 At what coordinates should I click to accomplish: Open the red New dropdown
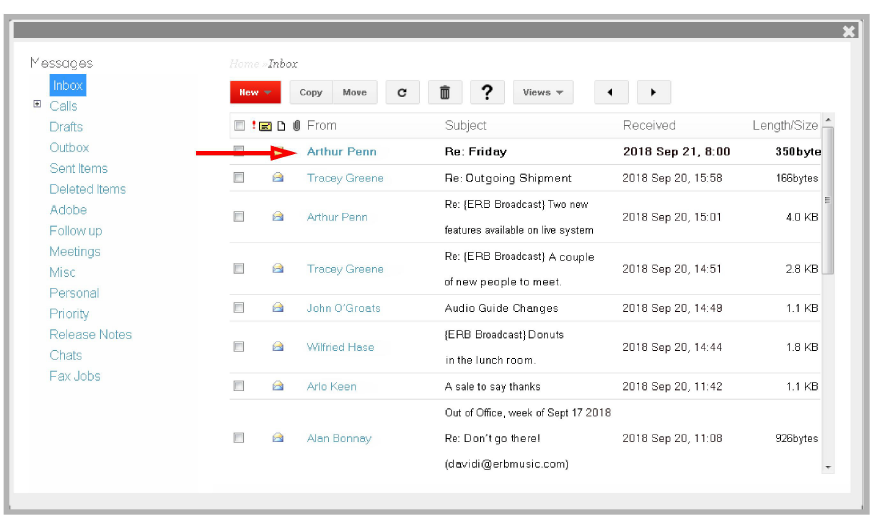[255, 93]
